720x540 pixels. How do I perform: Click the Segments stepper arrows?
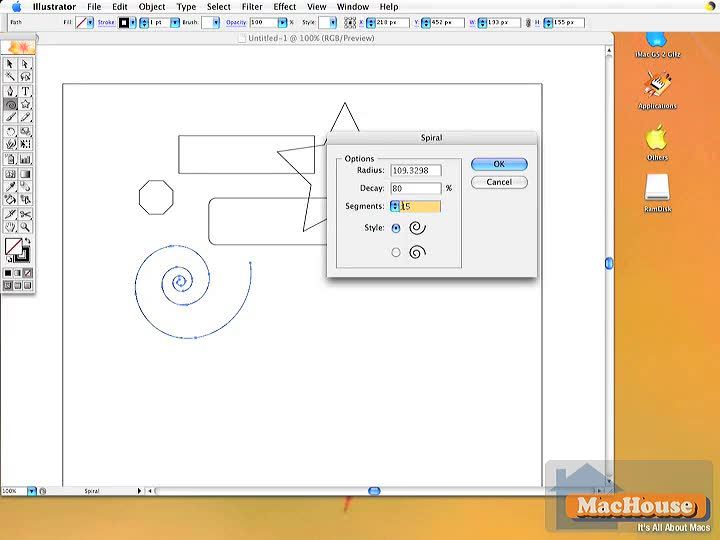[394, 206]
